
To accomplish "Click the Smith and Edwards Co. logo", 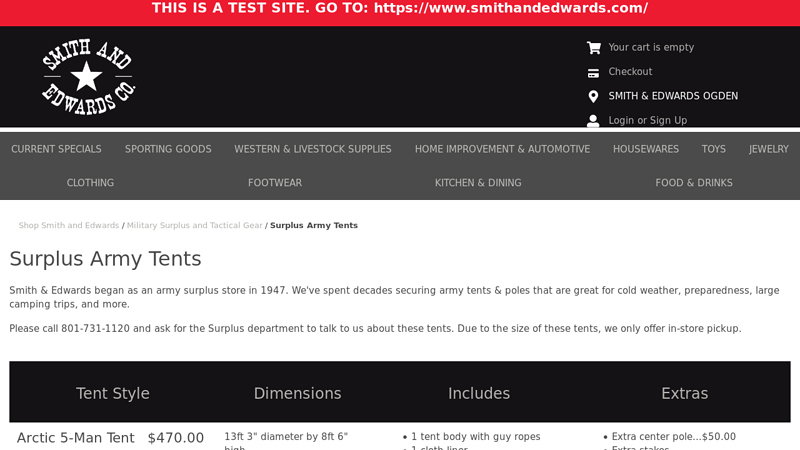I will [x=88, y=77].
